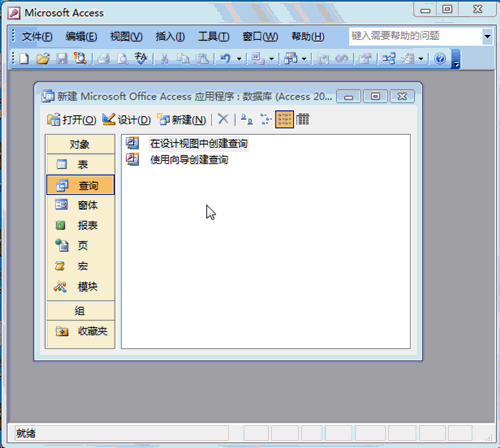Expand the toolbar options at toolbar end
This screenshot has width=500, height=448.
(456, 59)
